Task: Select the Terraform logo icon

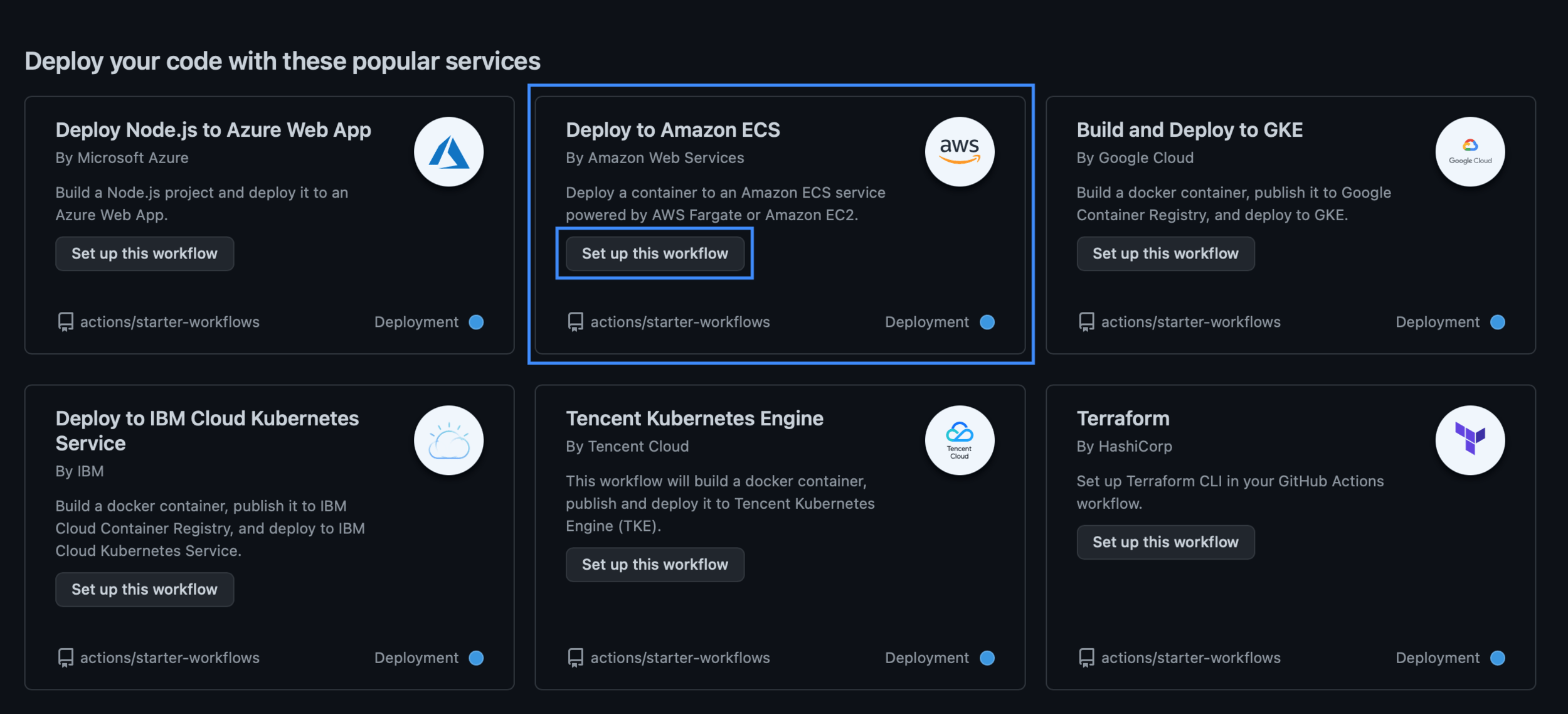Action: click(x=1469, y=440)
